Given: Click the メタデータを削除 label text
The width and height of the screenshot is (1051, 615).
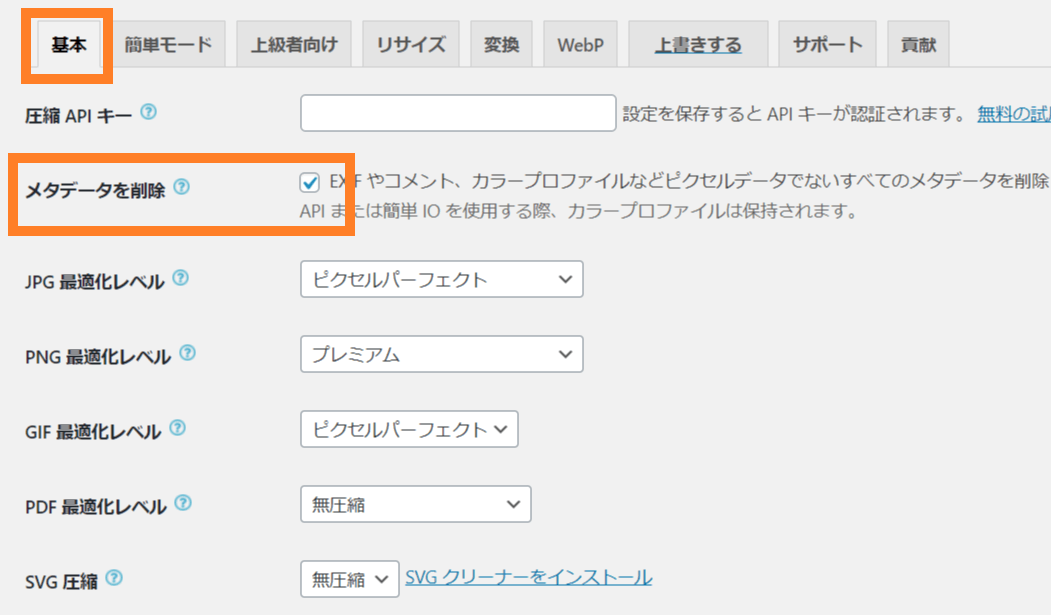Looking at the screenshot, I should [95, 190].
